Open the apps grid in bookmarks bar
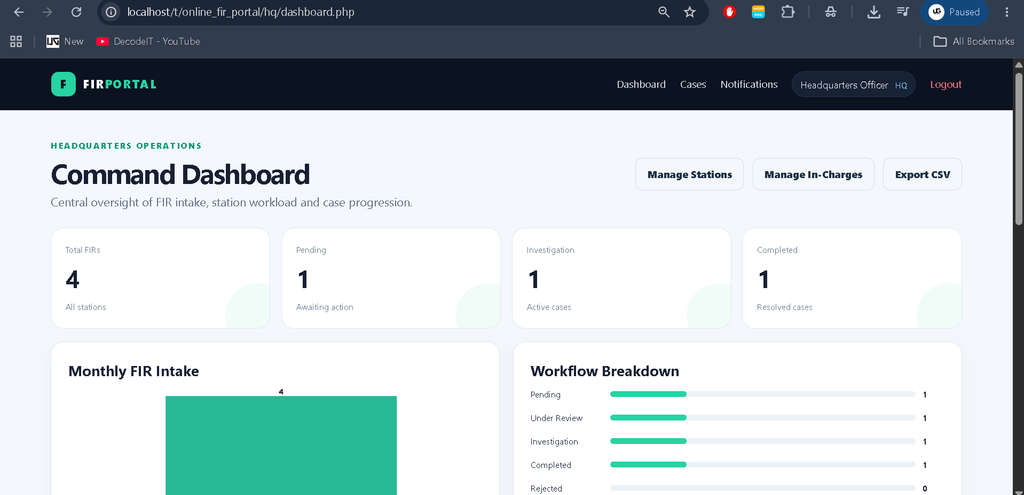This screenshot has height=495, width=1024. [16, 41]
